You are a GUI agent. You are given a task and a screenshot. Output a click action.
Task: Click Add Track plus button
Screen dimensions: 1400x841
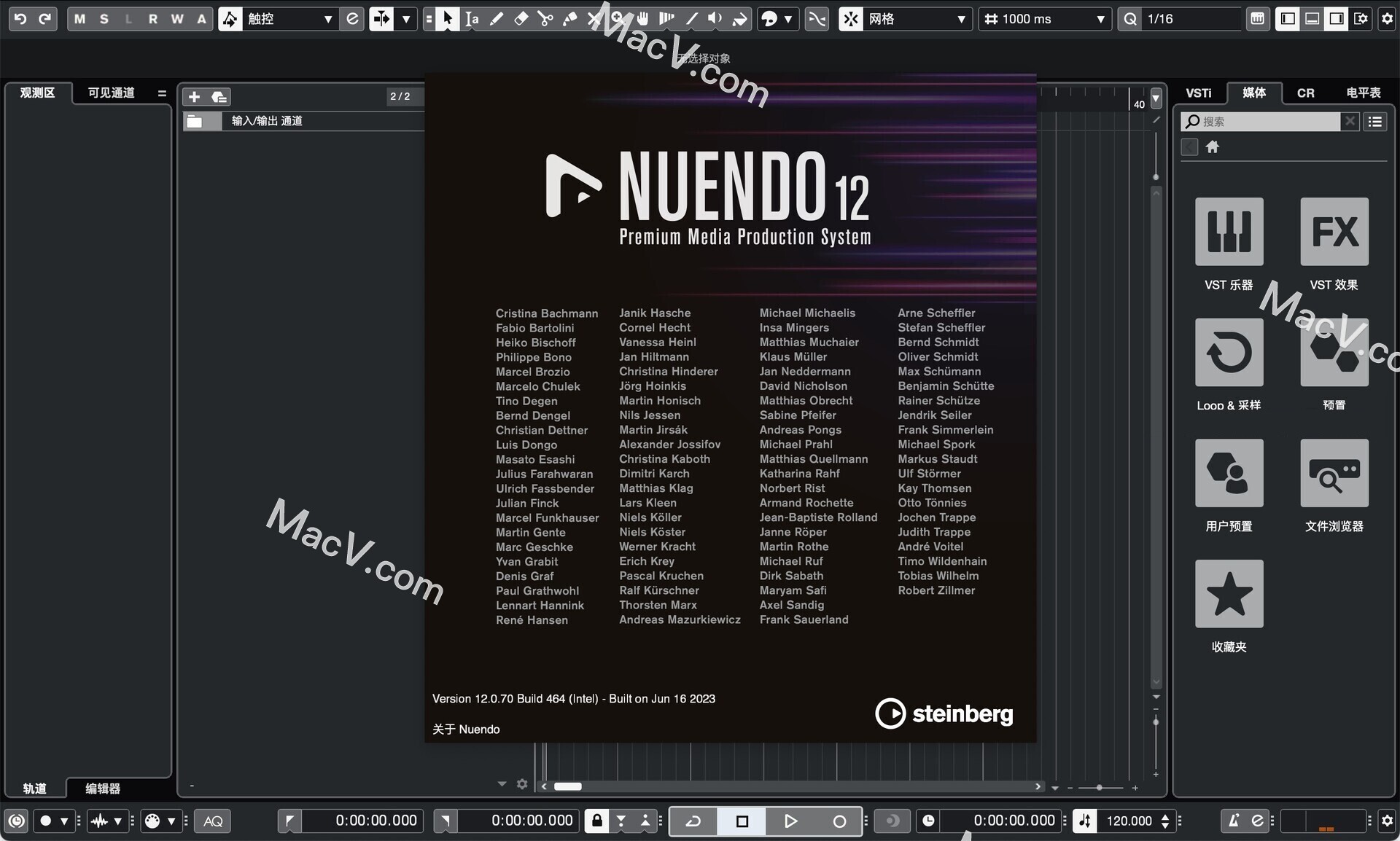pyautogui.click(x=194, y=97)
